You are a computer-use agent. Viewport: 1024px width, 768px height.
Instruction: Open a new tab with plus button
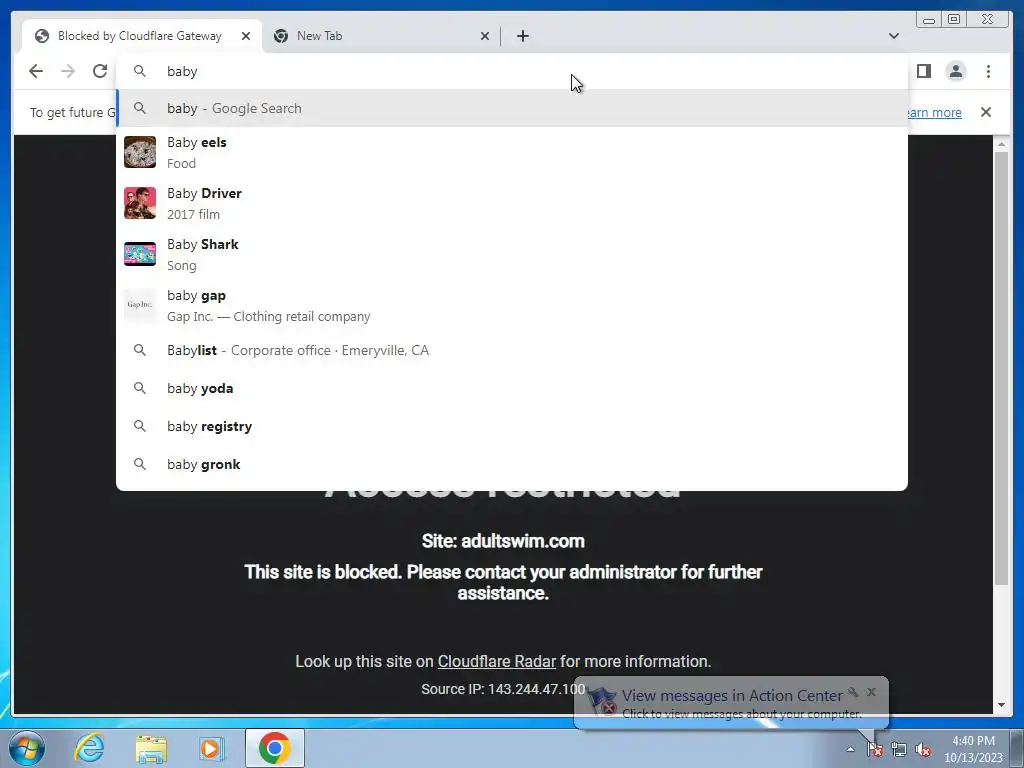coord(522,36)
